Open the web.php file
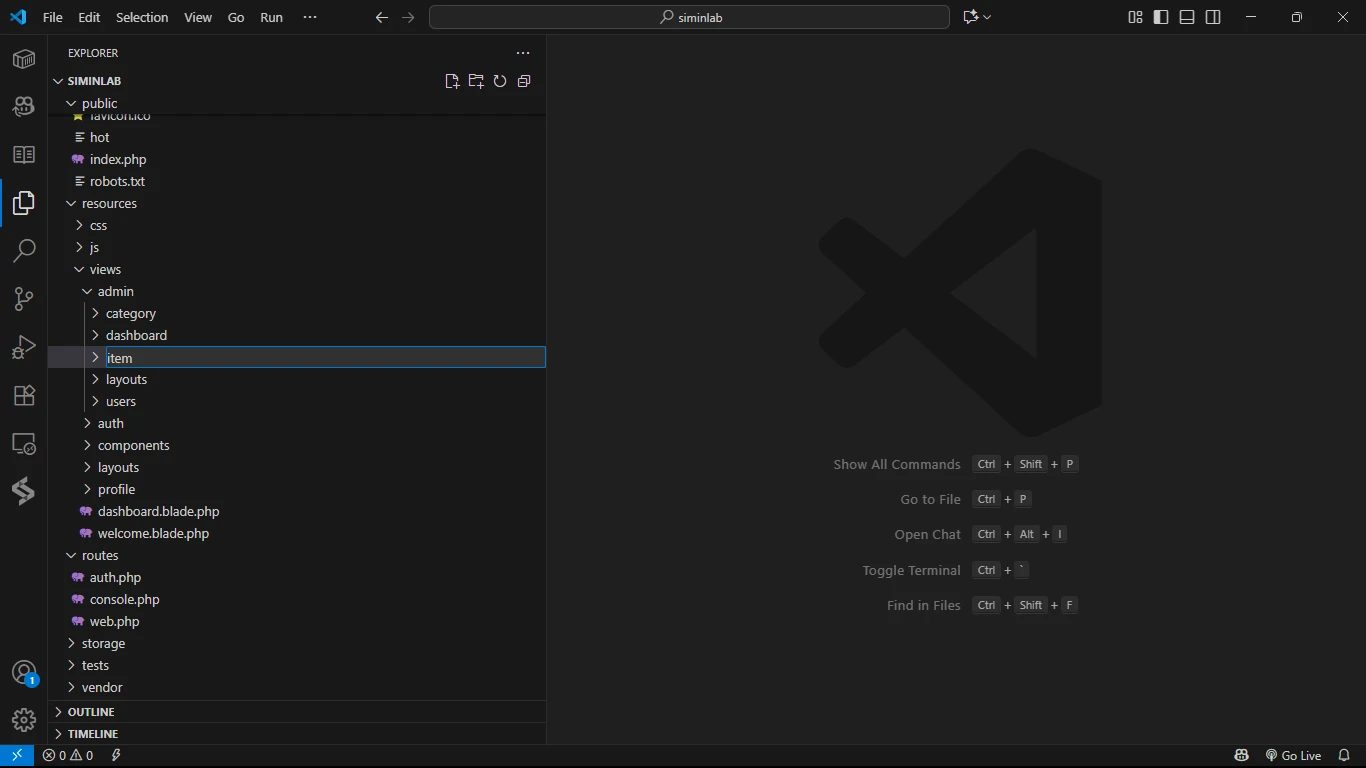 tap(114, 621)
